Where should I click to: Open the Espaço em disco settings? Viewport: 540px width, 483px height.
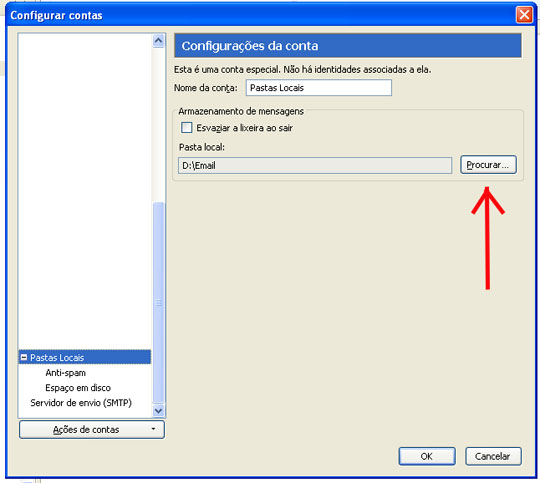tap(78, 388)
